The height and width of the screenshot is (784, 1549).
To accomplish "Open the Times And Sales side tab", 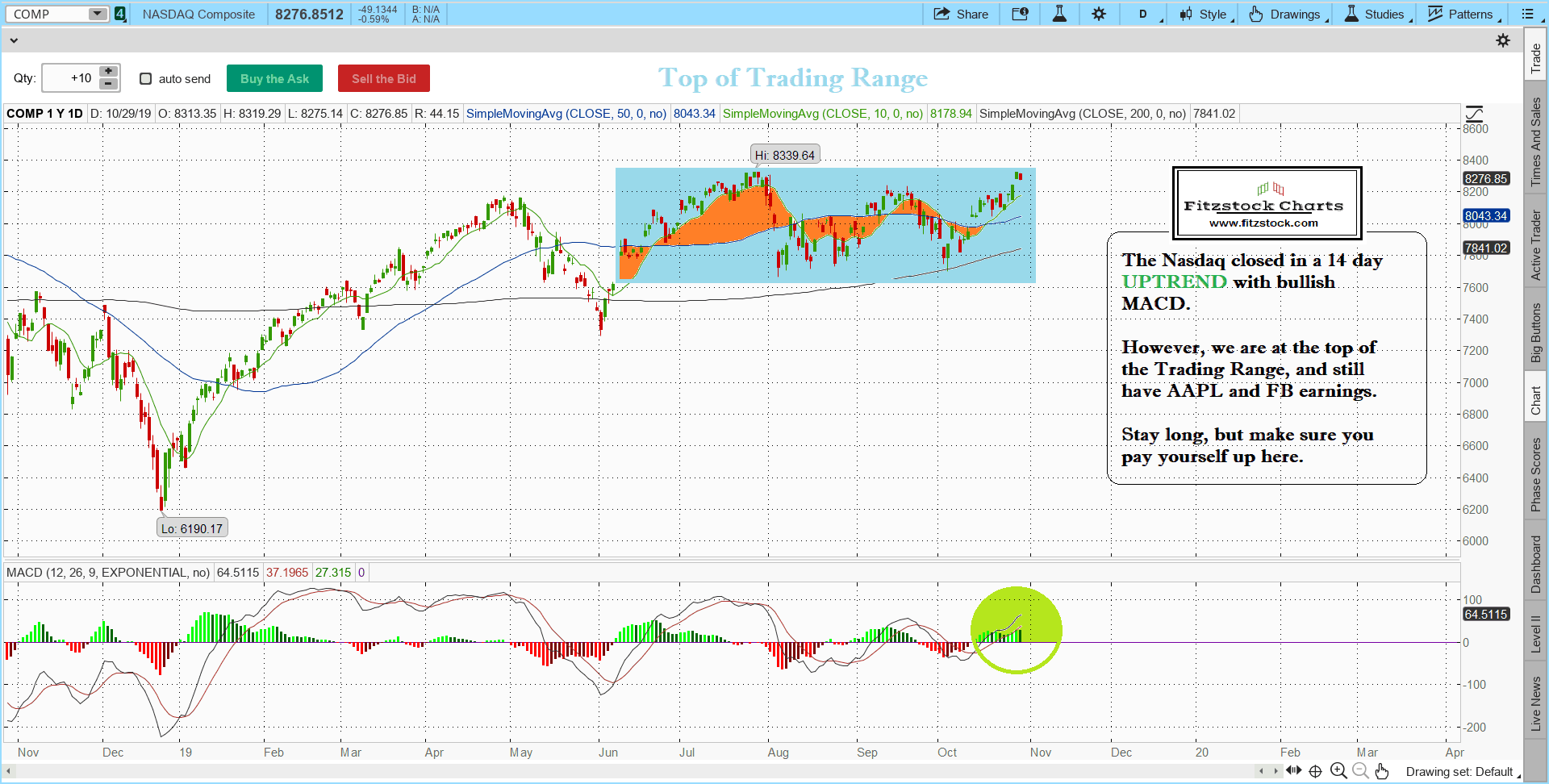I will [x=1536, y=142].
